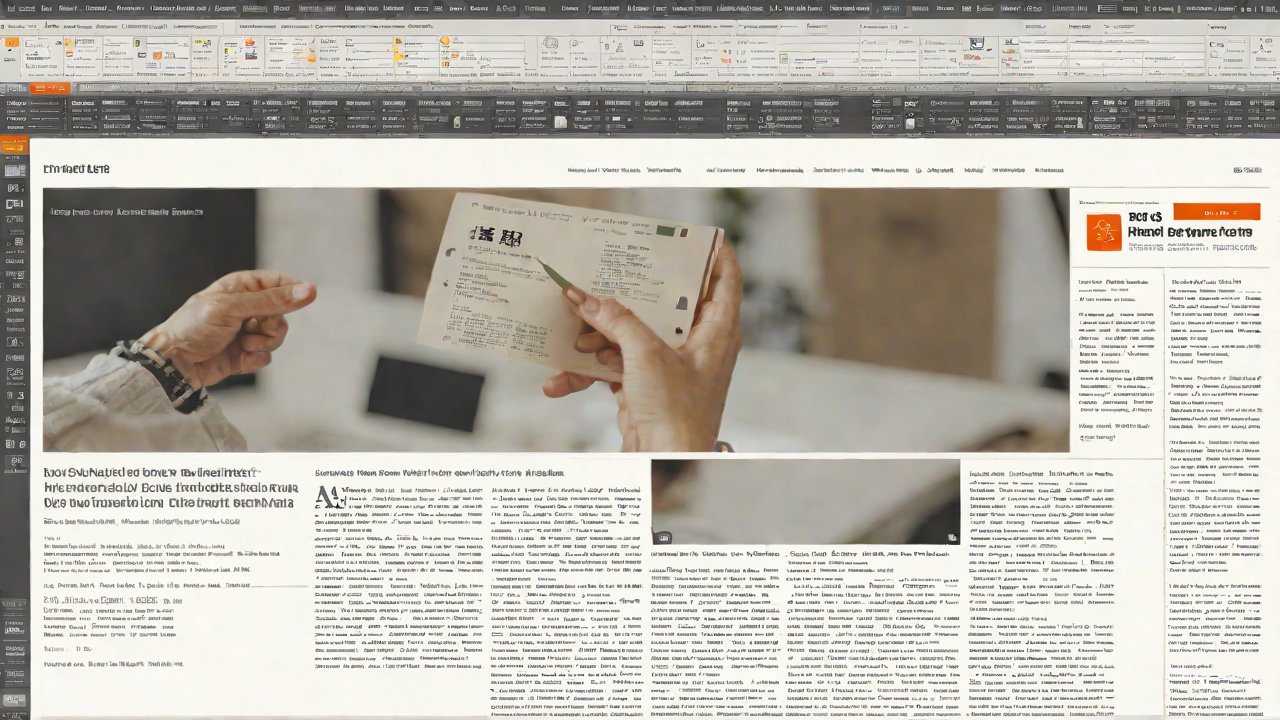Image resolution: width=1280 pixels, height=720 pixels.
Task: Click the orange icon at ribbon's far left
Action: pos(11,43)
